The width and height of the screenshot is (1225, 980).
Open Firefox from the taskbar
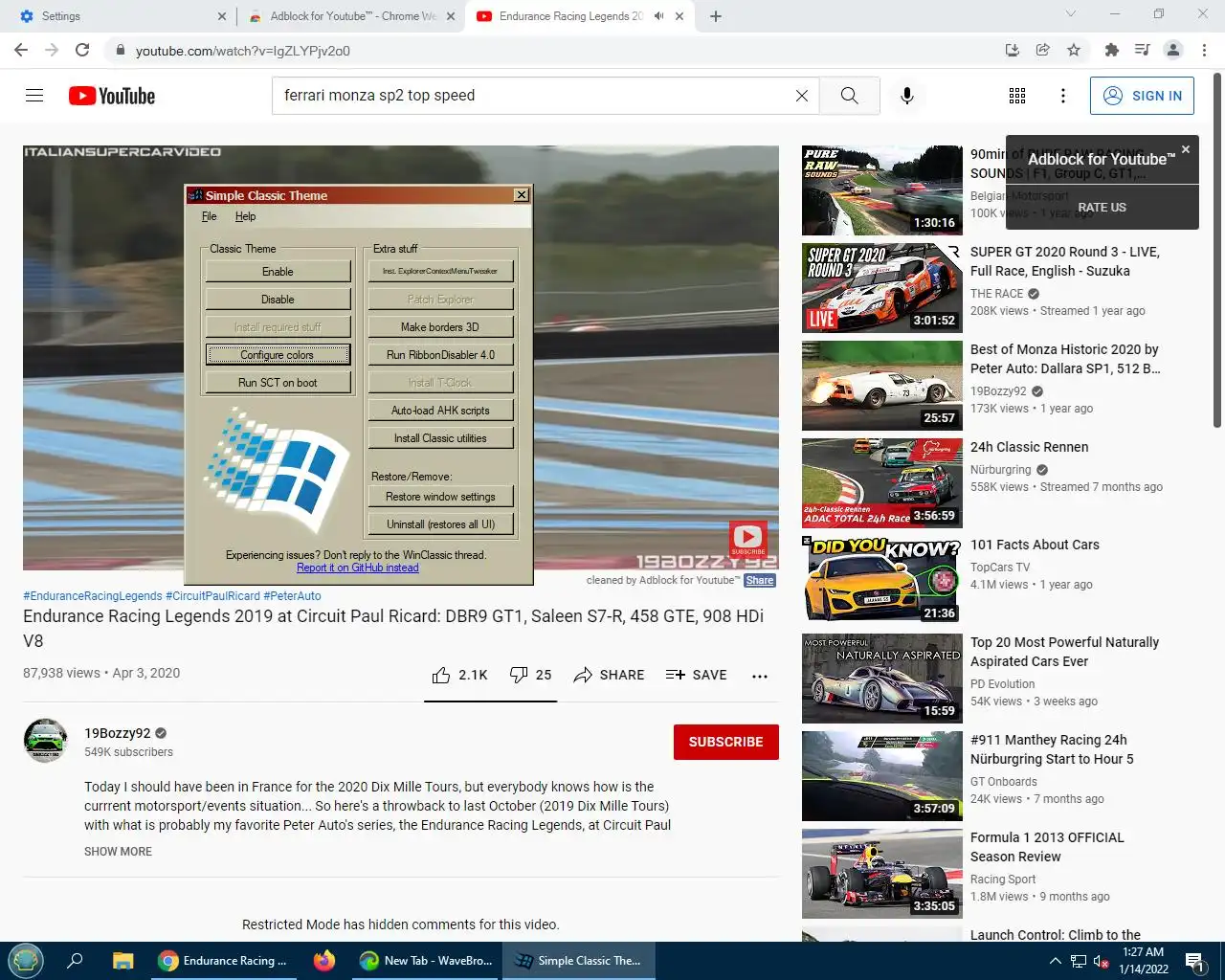point(324,961)
